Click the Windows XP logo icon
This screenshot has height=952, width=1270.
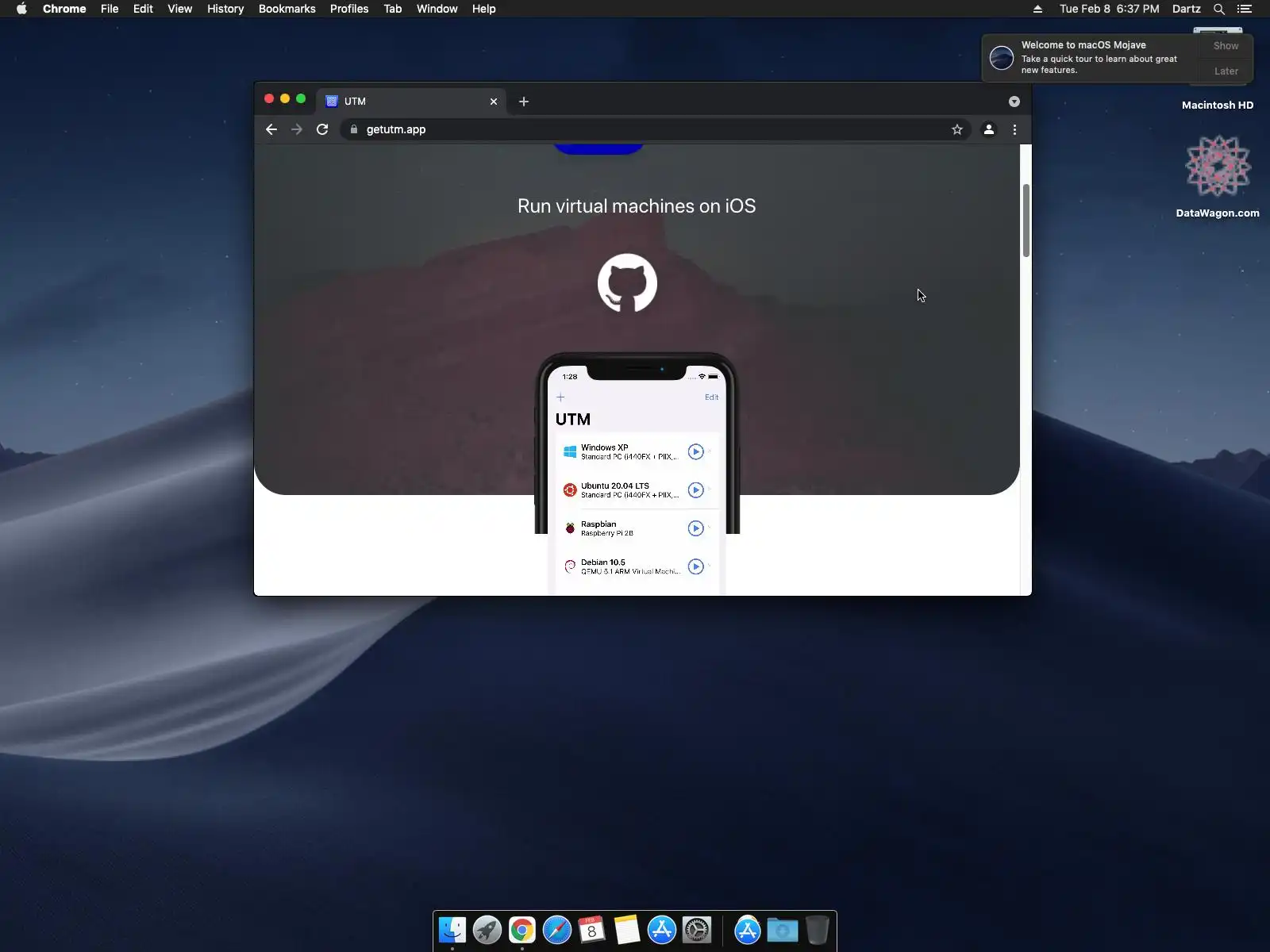tap(570, 452)
